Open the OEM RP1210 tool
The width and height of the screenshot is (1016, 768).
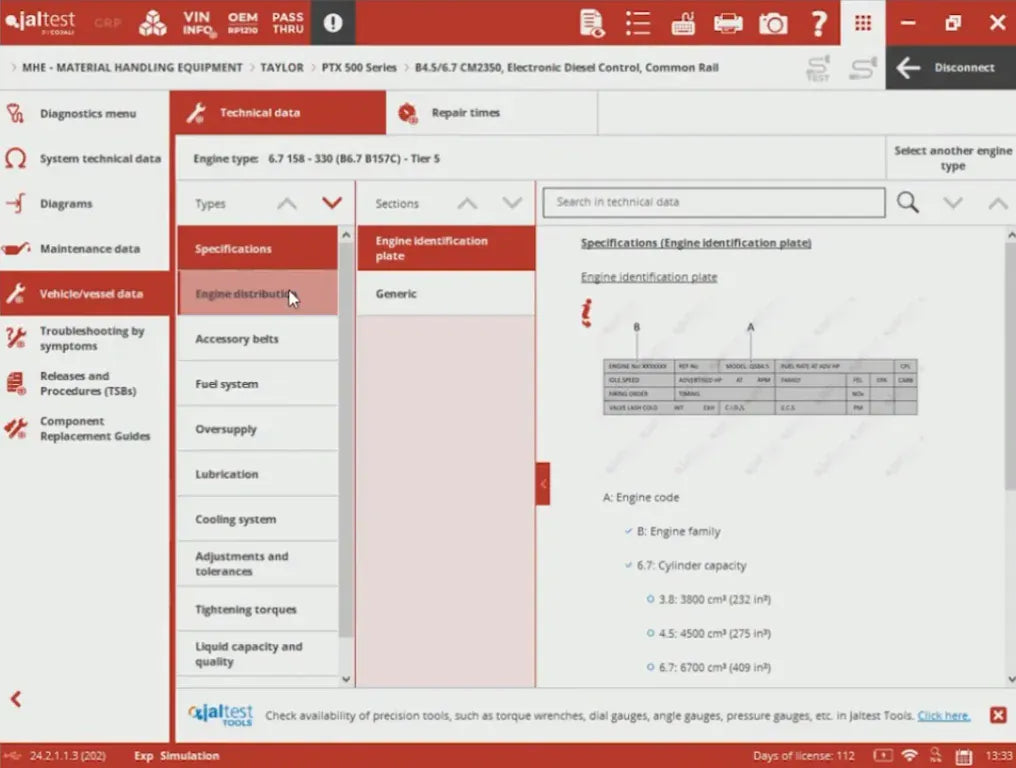click(x=243, y=23)
